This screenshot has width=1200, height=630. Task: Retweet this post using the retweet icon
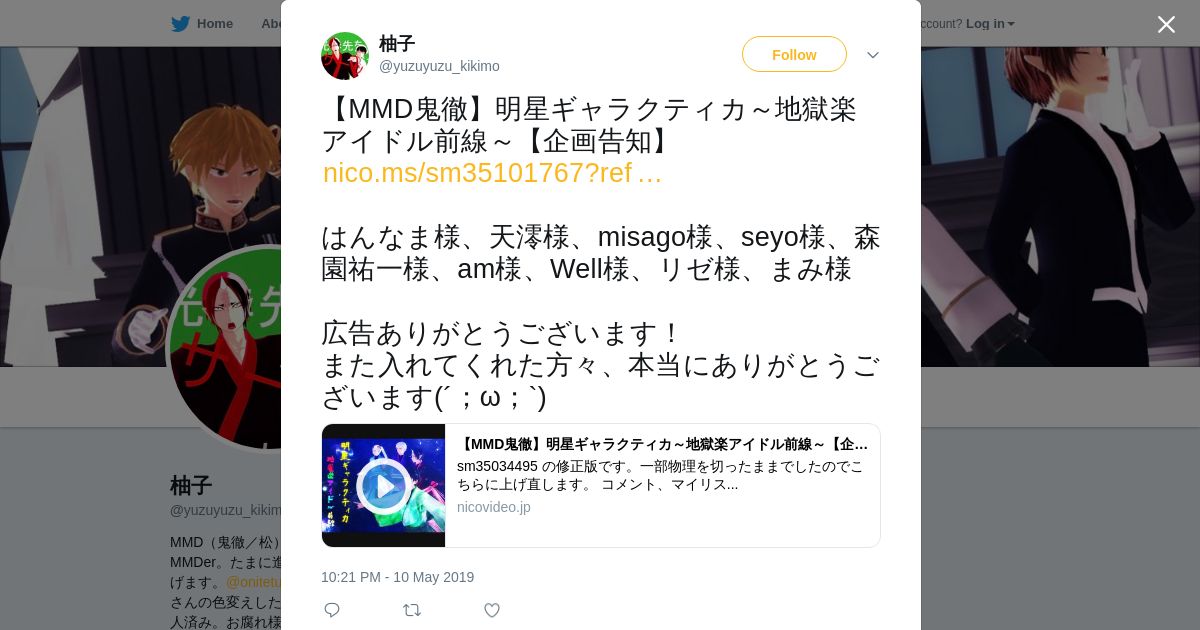point(412,610)
